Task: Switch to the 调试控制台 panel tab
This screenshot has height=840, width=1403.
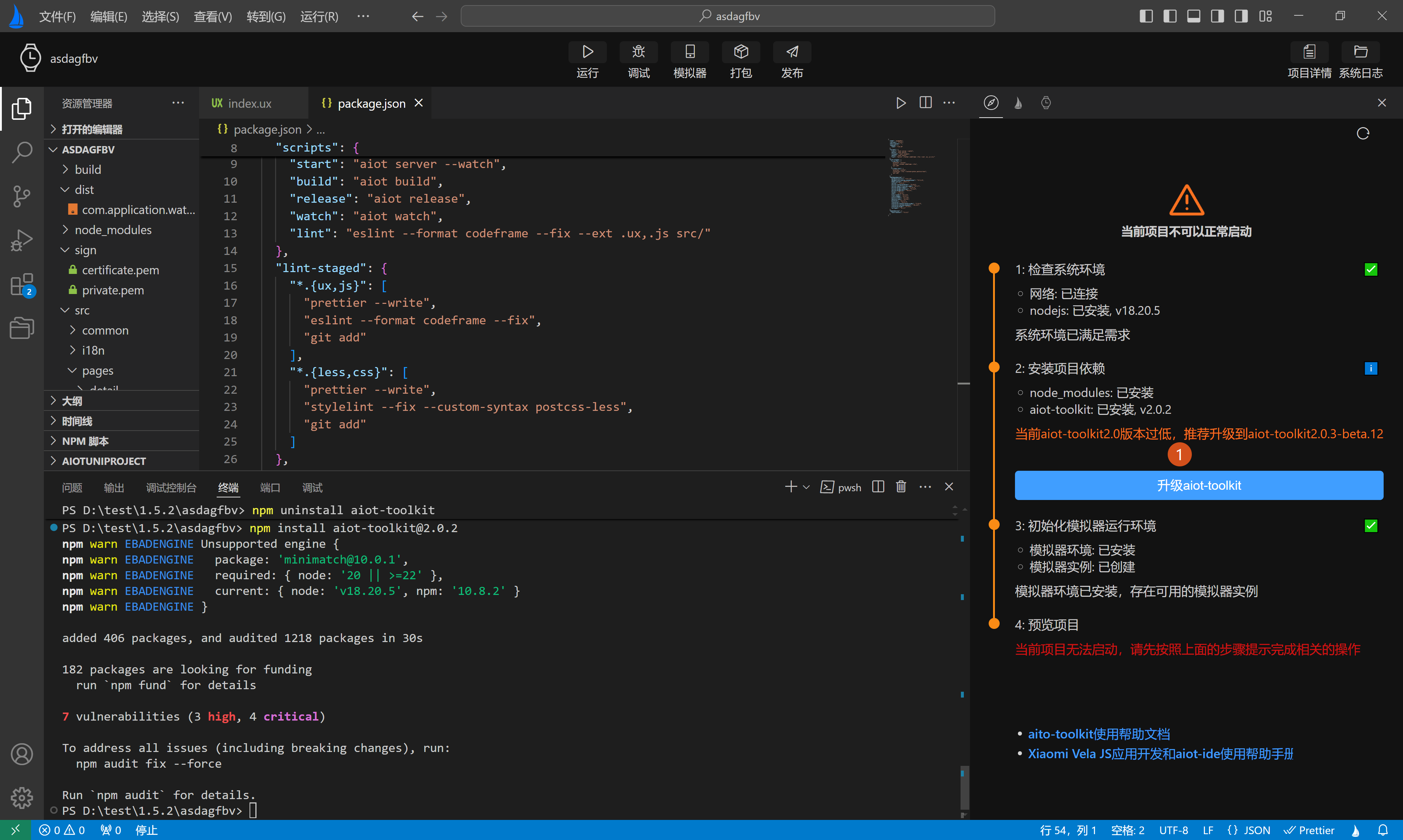Action: (171, 487)
